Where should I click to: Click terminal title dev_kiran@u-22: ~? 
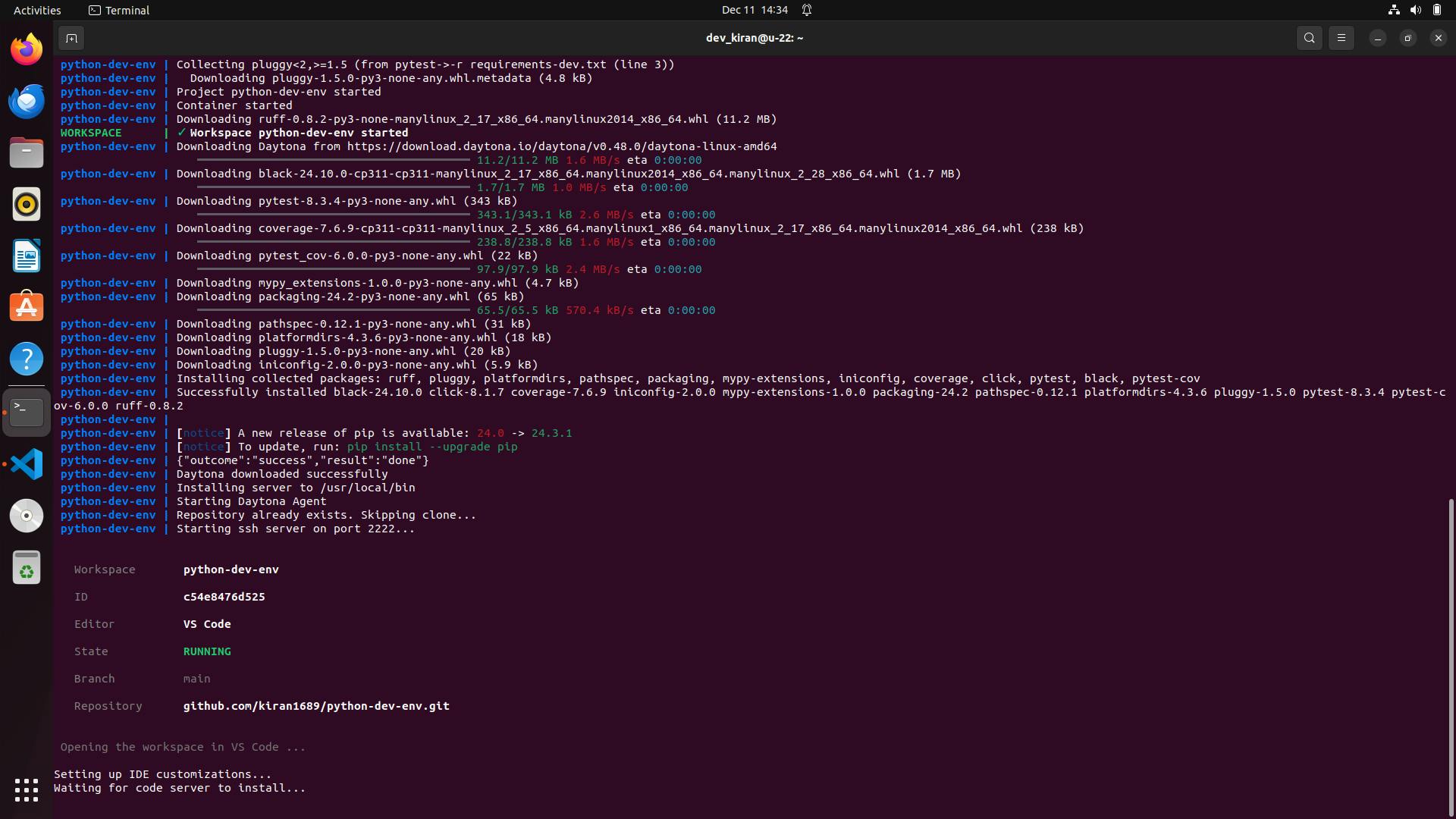pos(755,38)
